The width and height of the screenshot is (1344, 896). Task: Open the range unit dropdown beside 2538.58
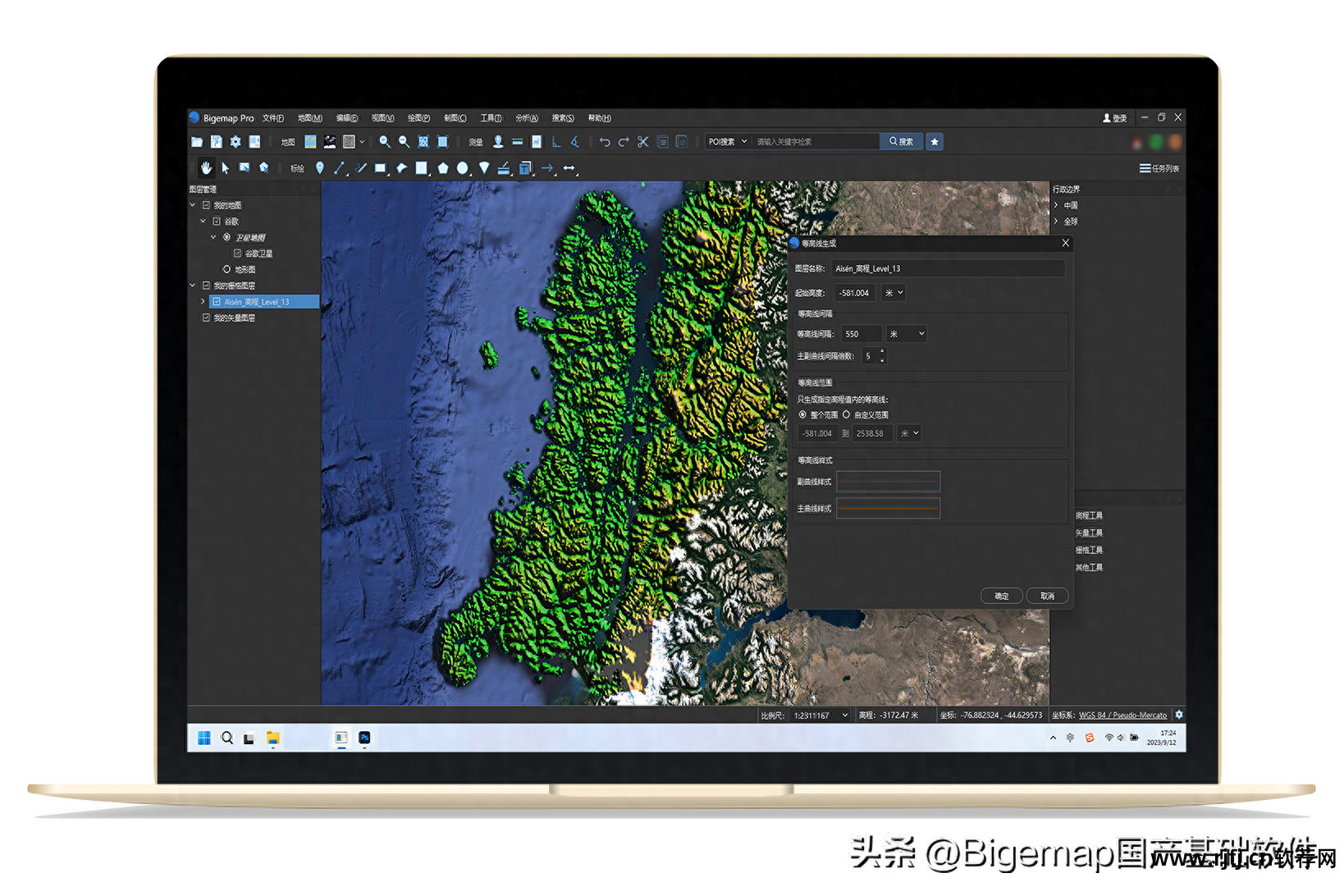pos(909,433)
